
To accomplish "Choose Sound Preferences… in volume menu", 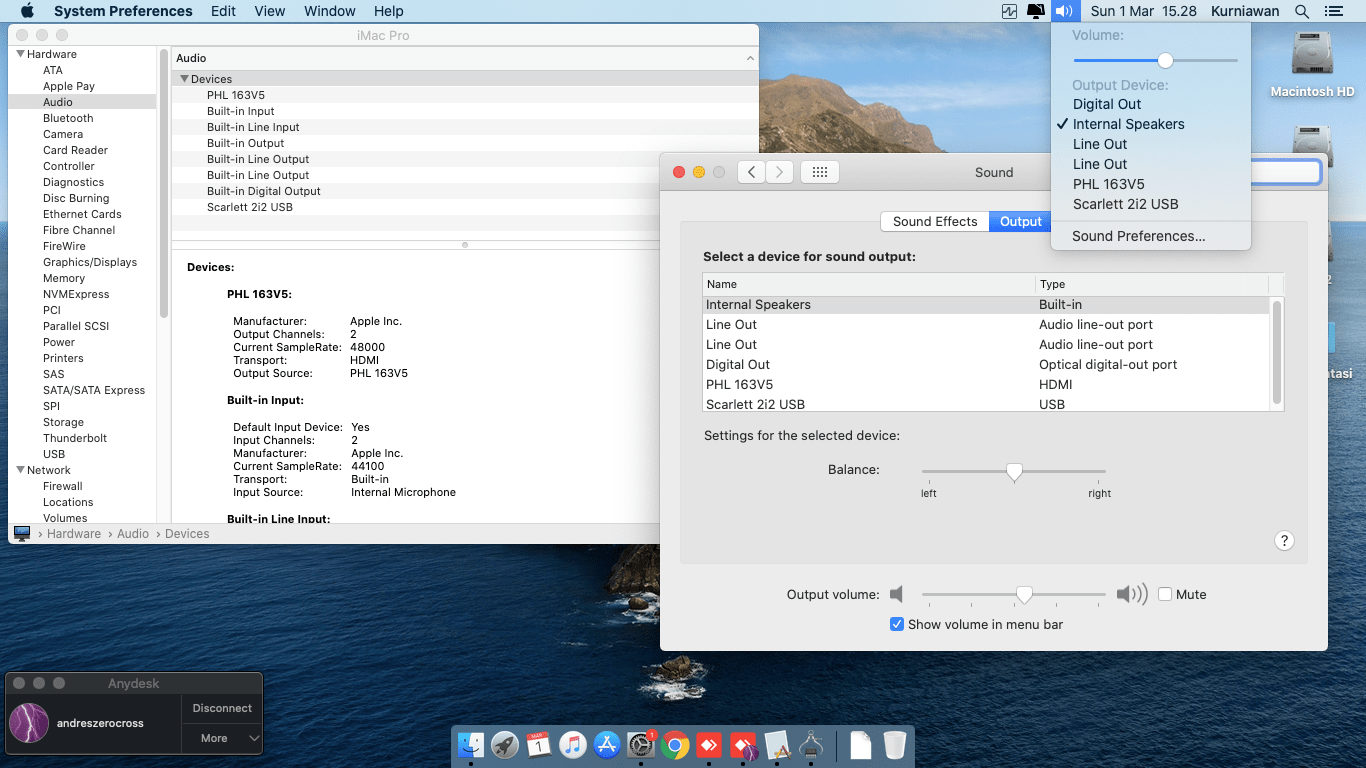I will pyautogui.click(x=1151, y=236).
